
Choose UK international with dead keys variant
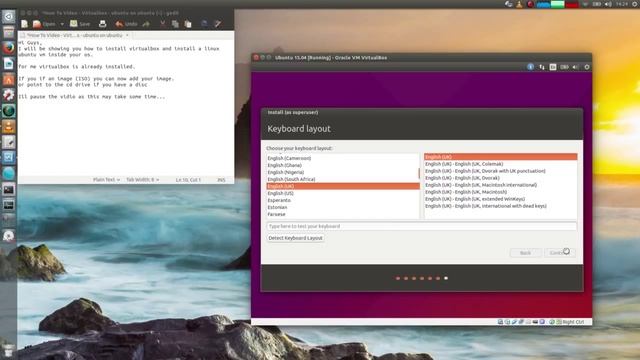pos(500,206)
